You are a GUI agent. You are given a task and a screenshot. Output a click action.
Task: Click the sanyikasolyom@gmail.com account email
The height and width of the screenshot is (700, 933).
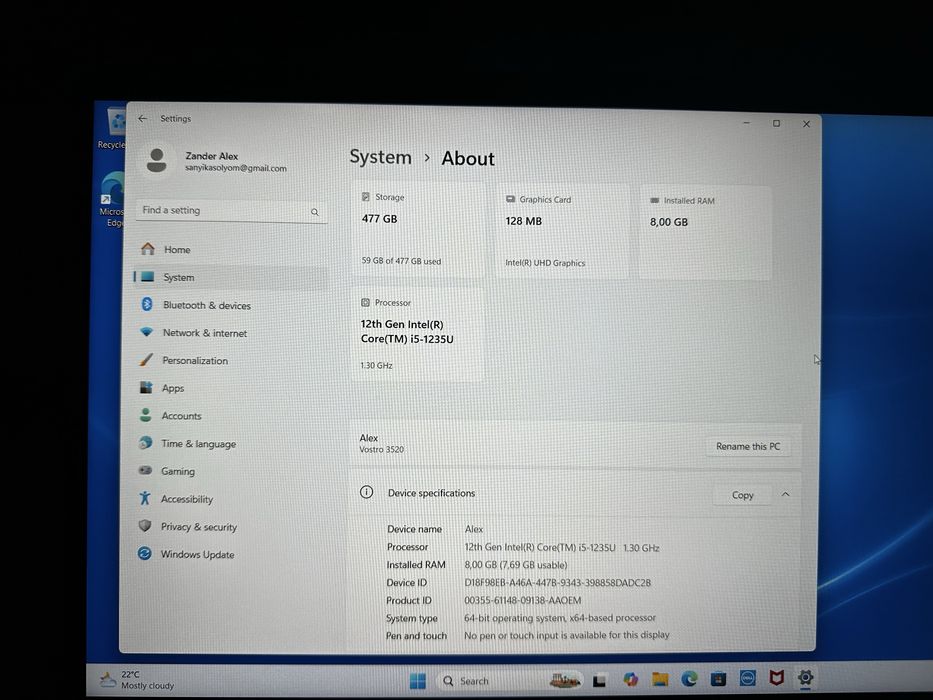pyautogui.click(x=236, y=168)
